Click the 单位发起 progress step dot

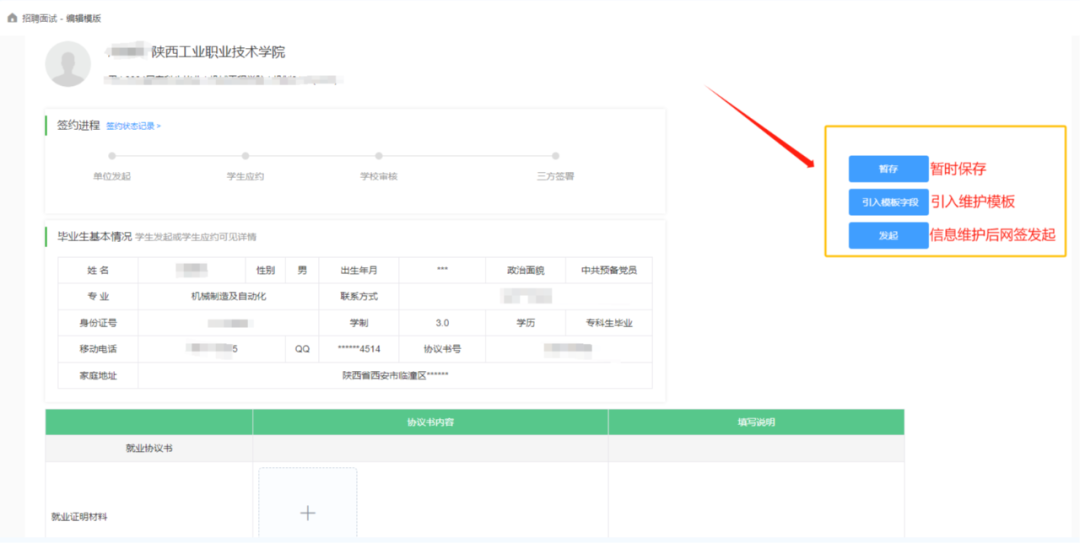click(x=112, y=156)
